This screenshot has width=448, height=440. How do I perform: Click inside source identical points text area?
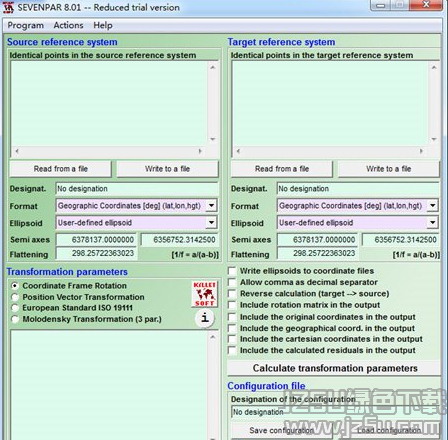pyautogui.click(x=109, y=103)
